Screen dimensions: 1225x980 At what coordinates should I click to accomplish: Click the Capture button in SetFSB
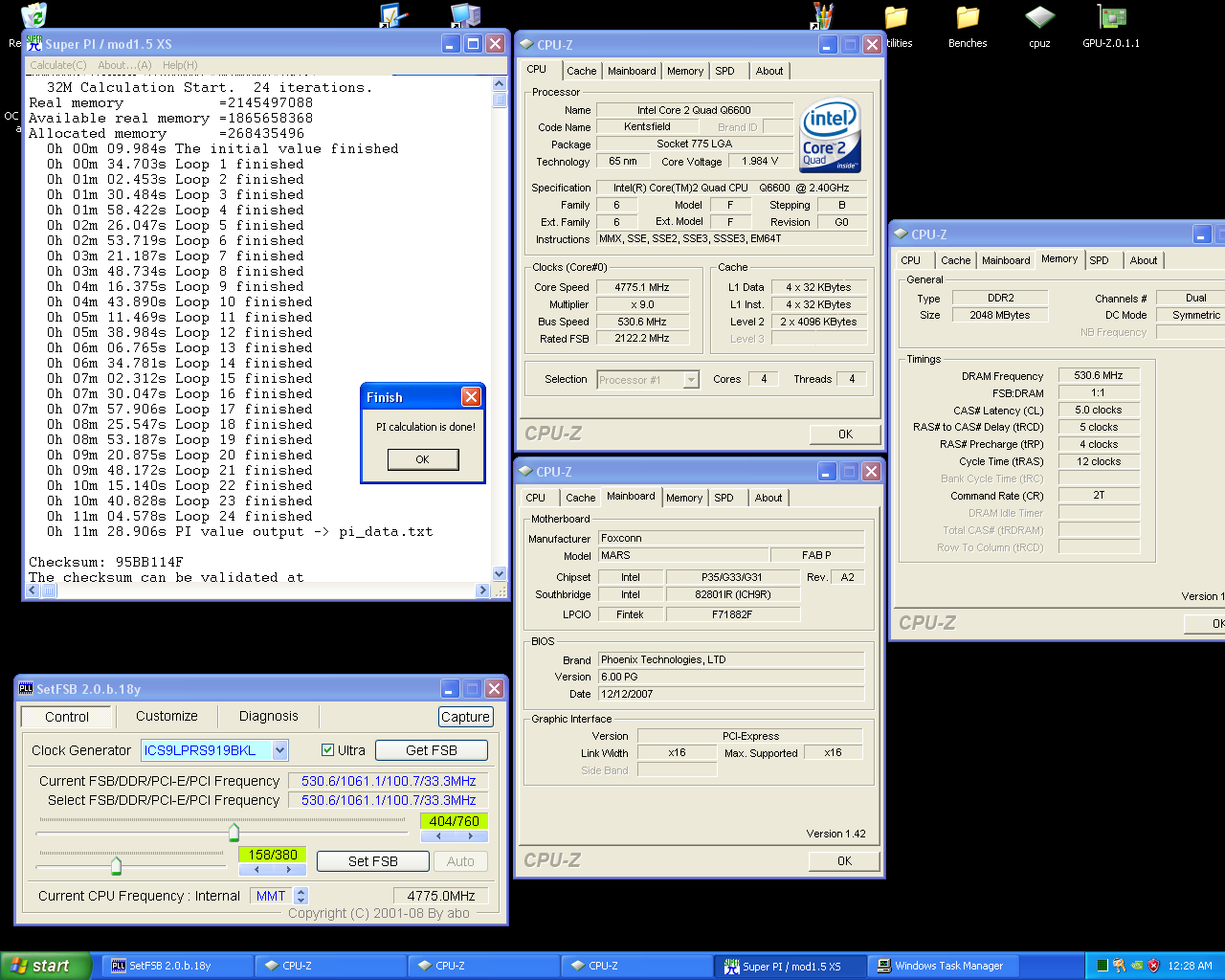point(465,717)
